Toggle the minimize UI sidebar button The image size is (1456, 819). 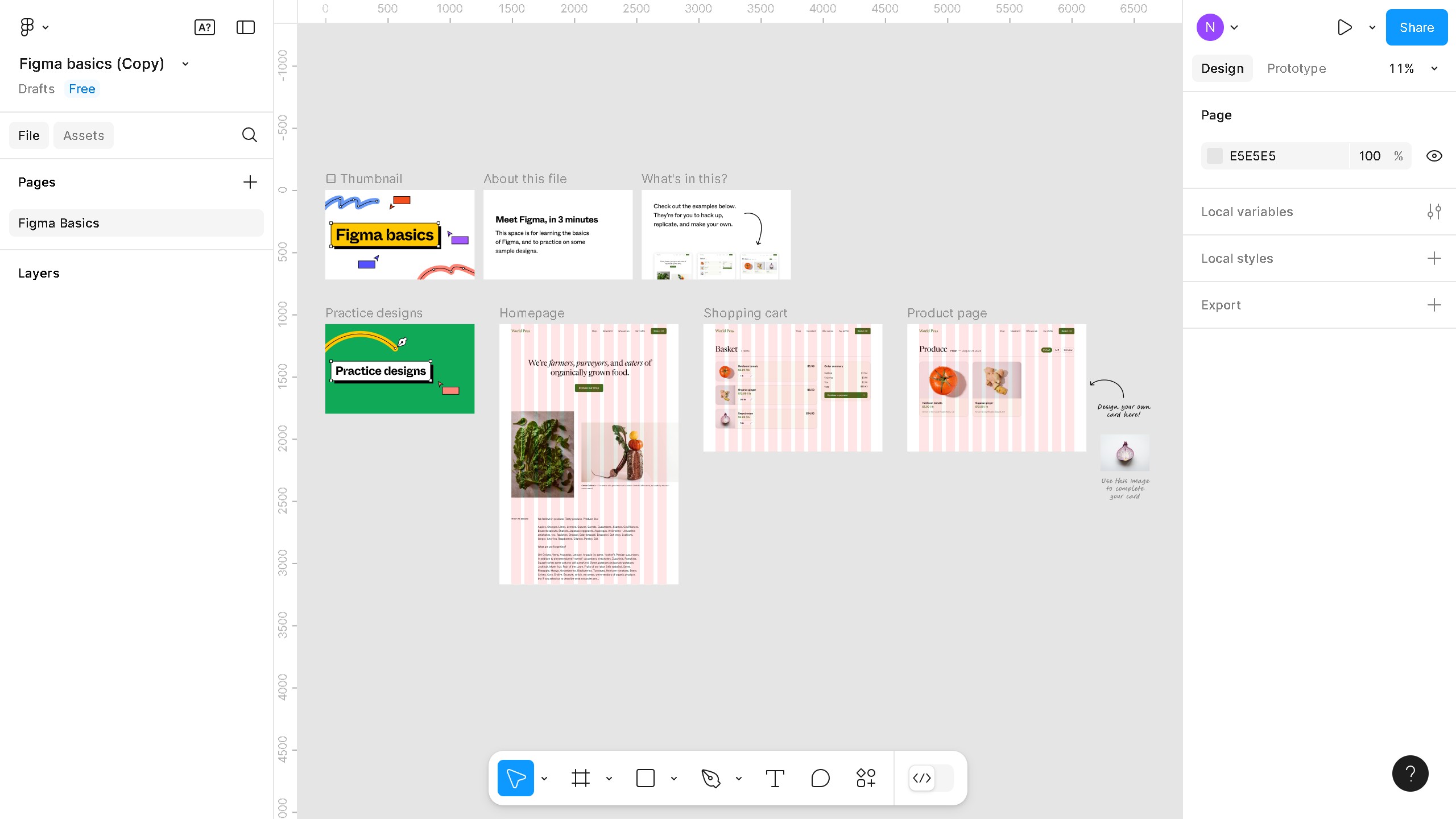click(x=245, y=27)
